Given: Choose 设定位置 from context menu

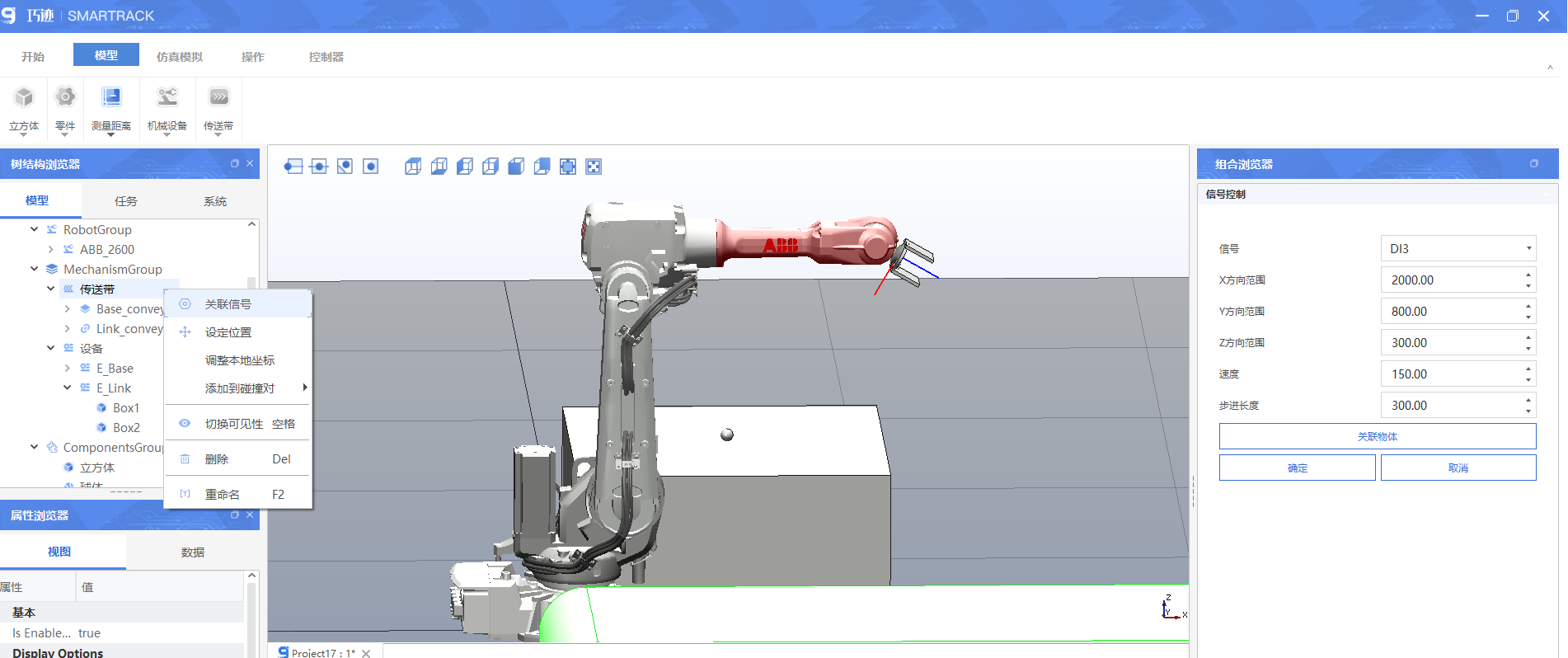Looking at the screenshot, I should [x=238, y=332].
